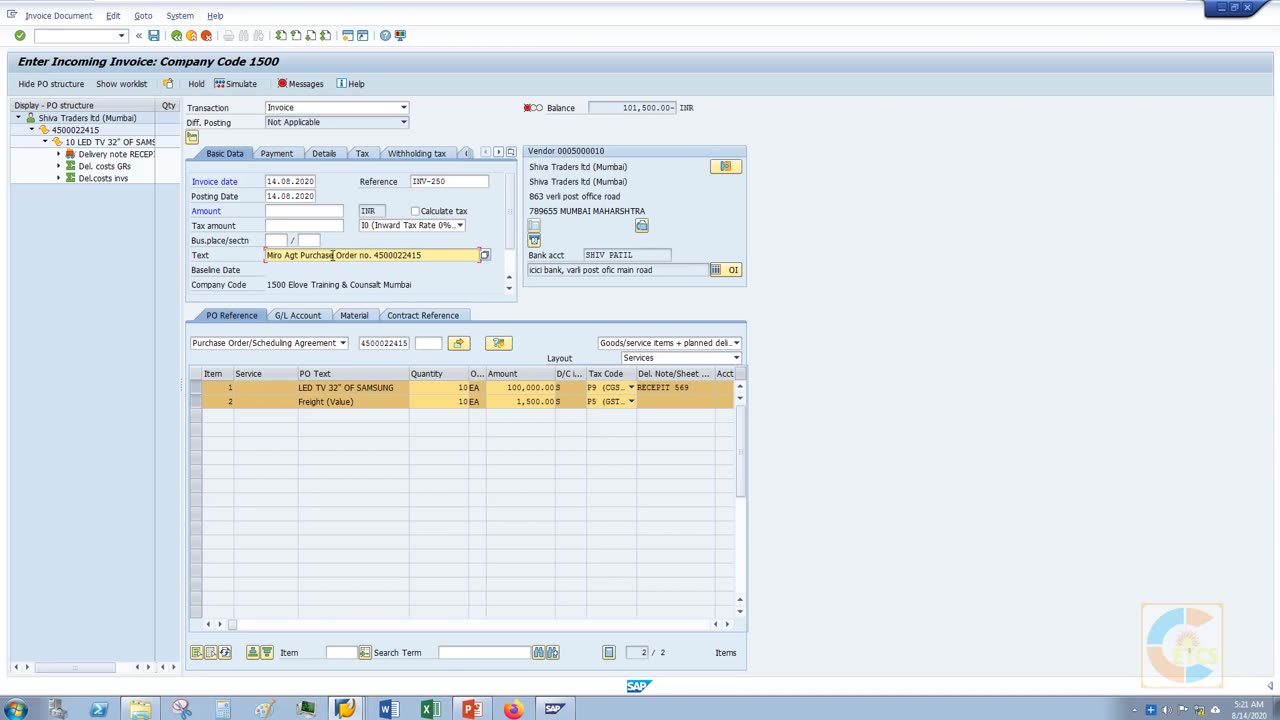Click the orange Exit toolbar icon
1280x720 pixels.
coord(191,36)
